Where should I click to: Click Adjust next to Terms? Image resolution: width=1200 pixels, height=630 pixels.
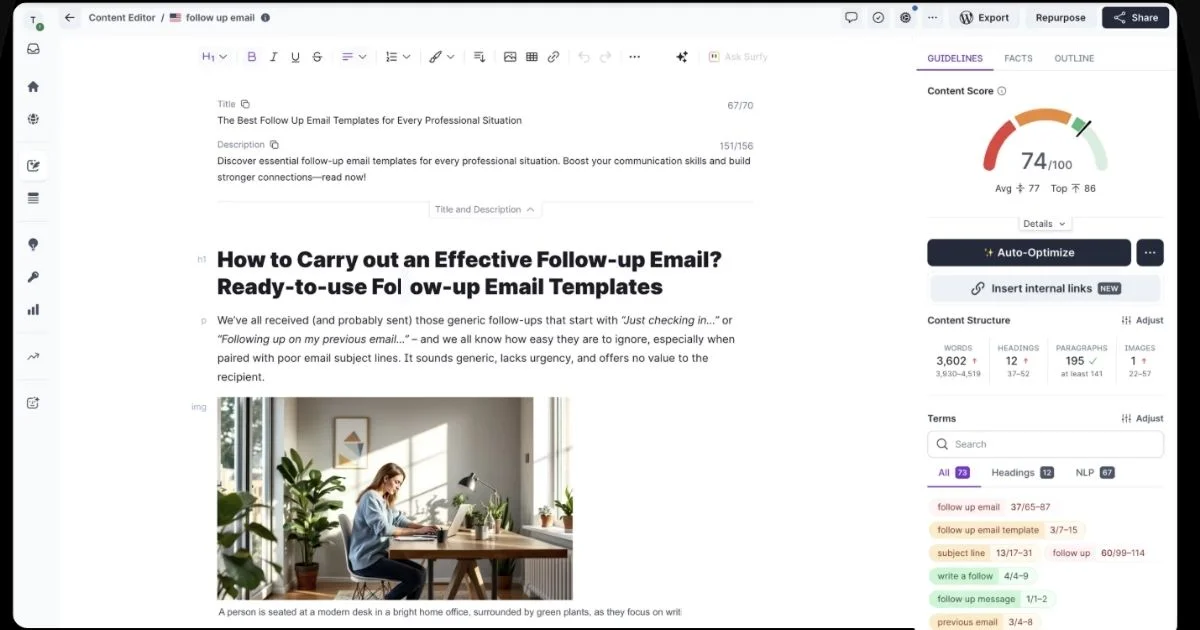pyautogui.click(x=1142, y=419)
